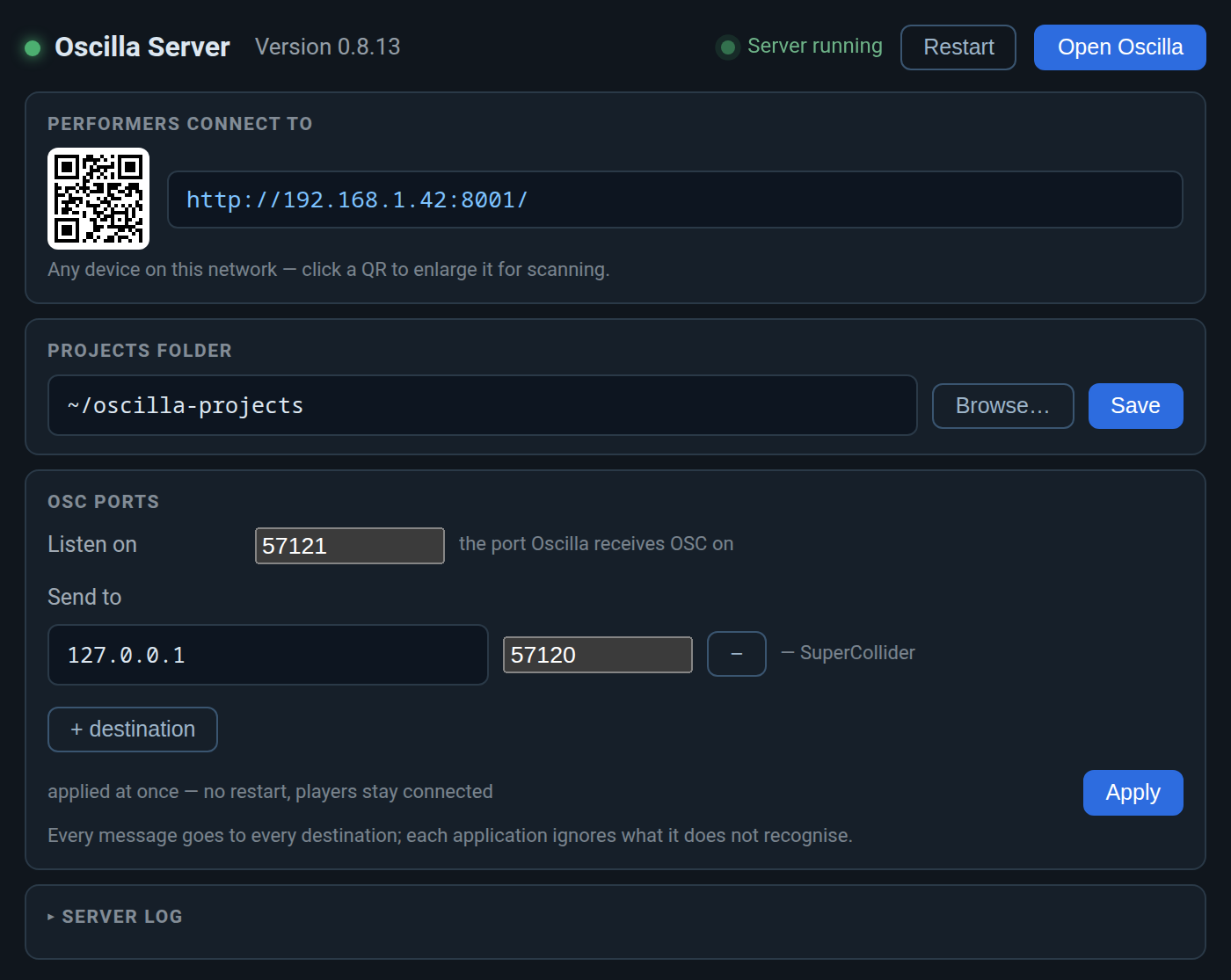
Task: Apply the OSC port settings
Action: tap(1133, 793)
